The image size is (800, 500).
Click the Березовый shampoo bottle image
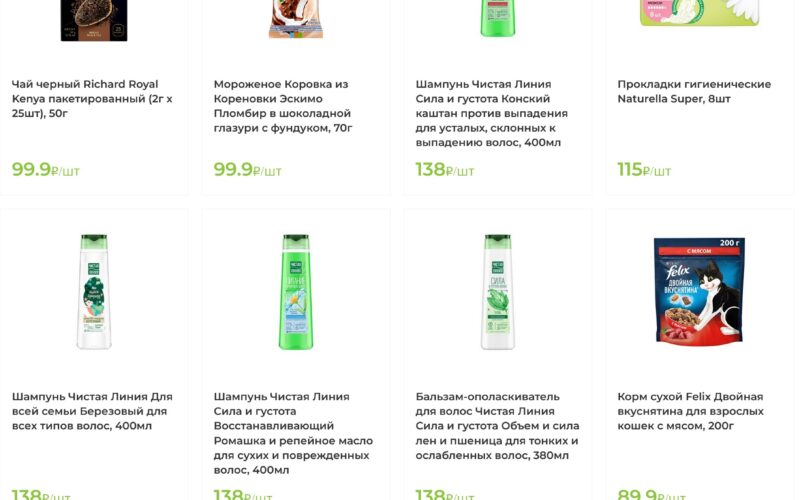(94, 292)
